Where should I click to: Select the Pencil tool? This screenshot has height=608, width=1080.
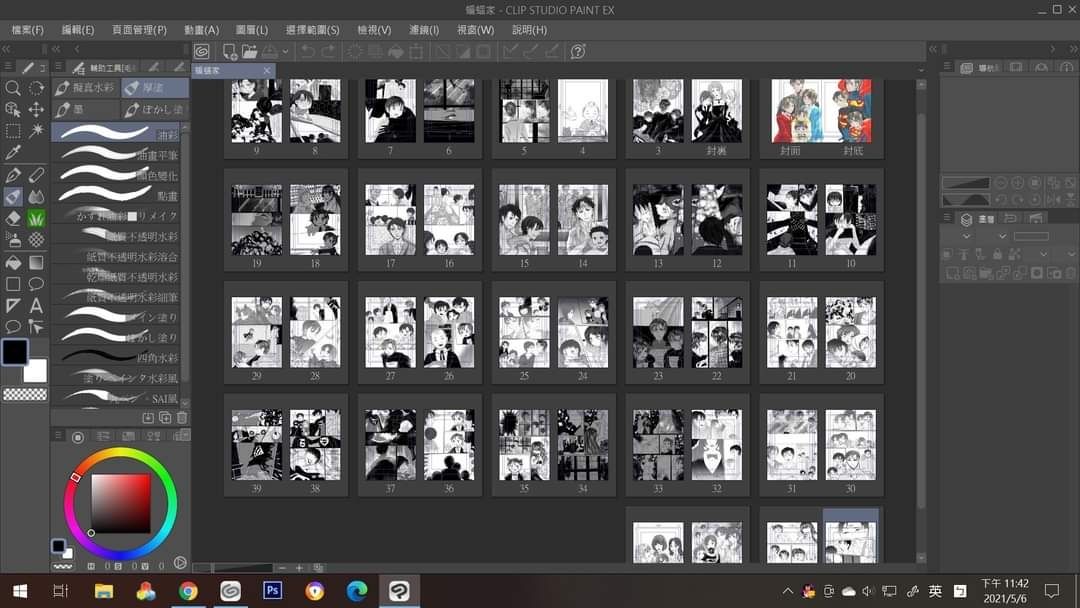tap(36, 175)
